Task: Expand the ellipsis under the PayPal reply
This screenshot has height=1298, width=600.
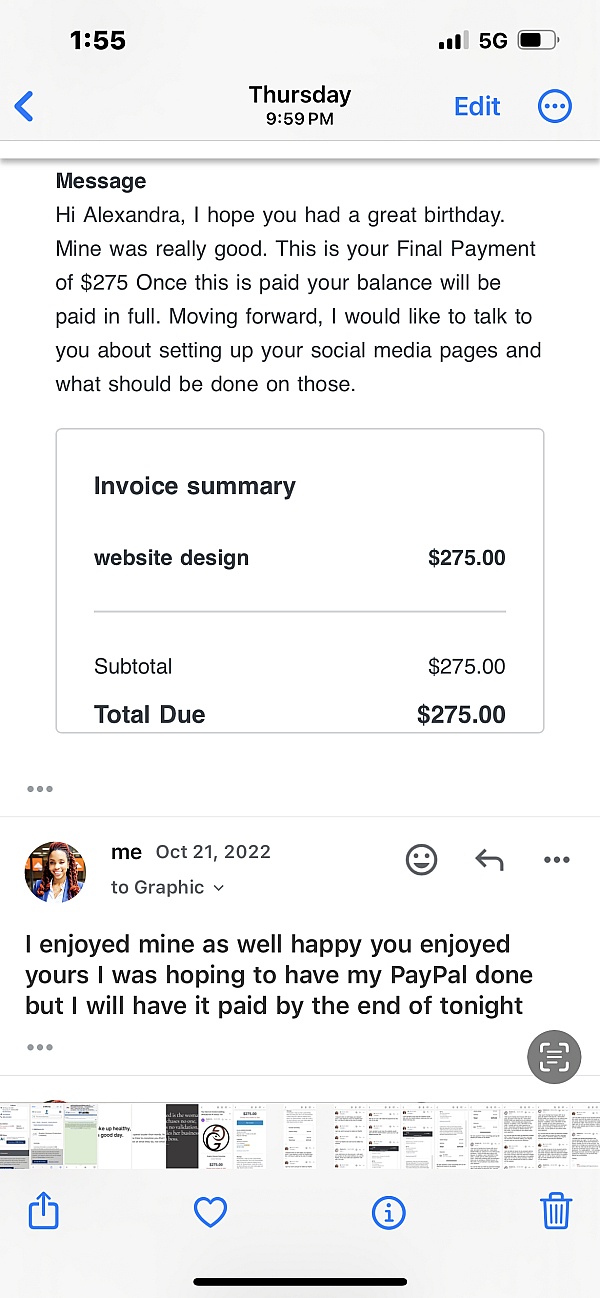Action: tap(40, 1047)
